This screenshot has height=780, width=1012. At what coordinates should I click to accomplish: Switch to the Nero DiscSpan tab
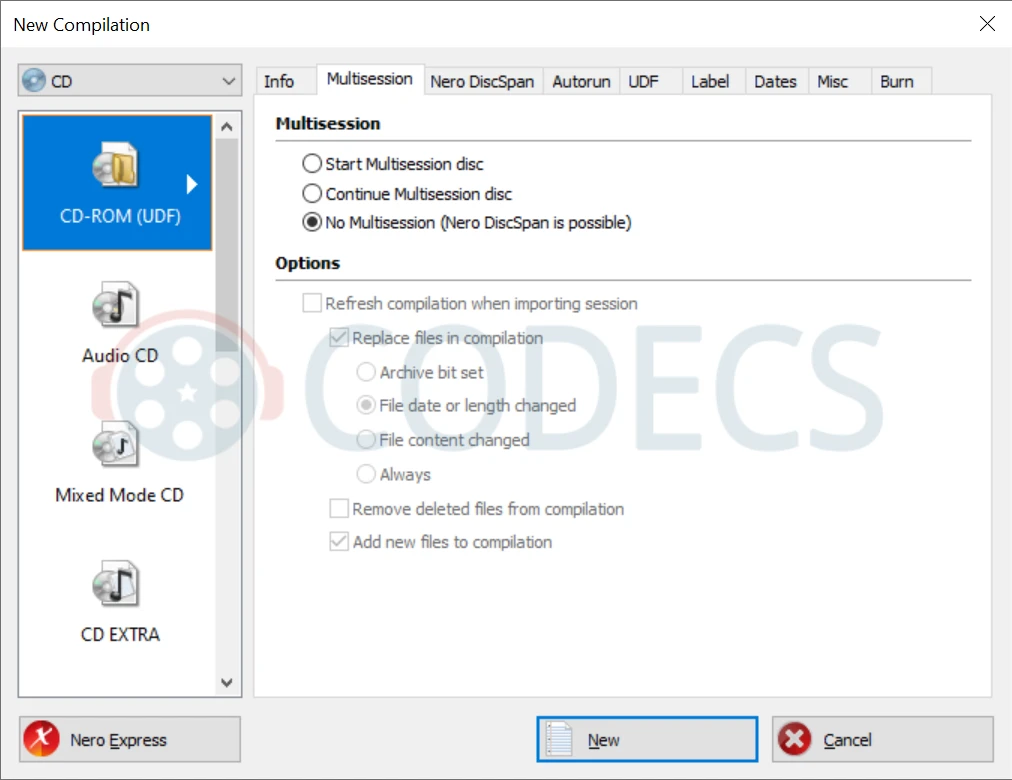click(x=482, y=82)
